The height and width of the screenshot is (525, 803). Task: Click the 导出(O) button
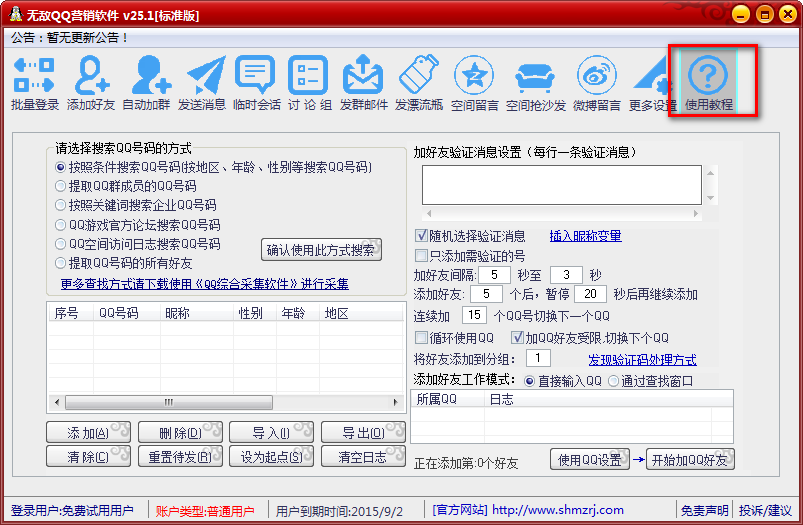pyautogui.click(x=363, y=433)
